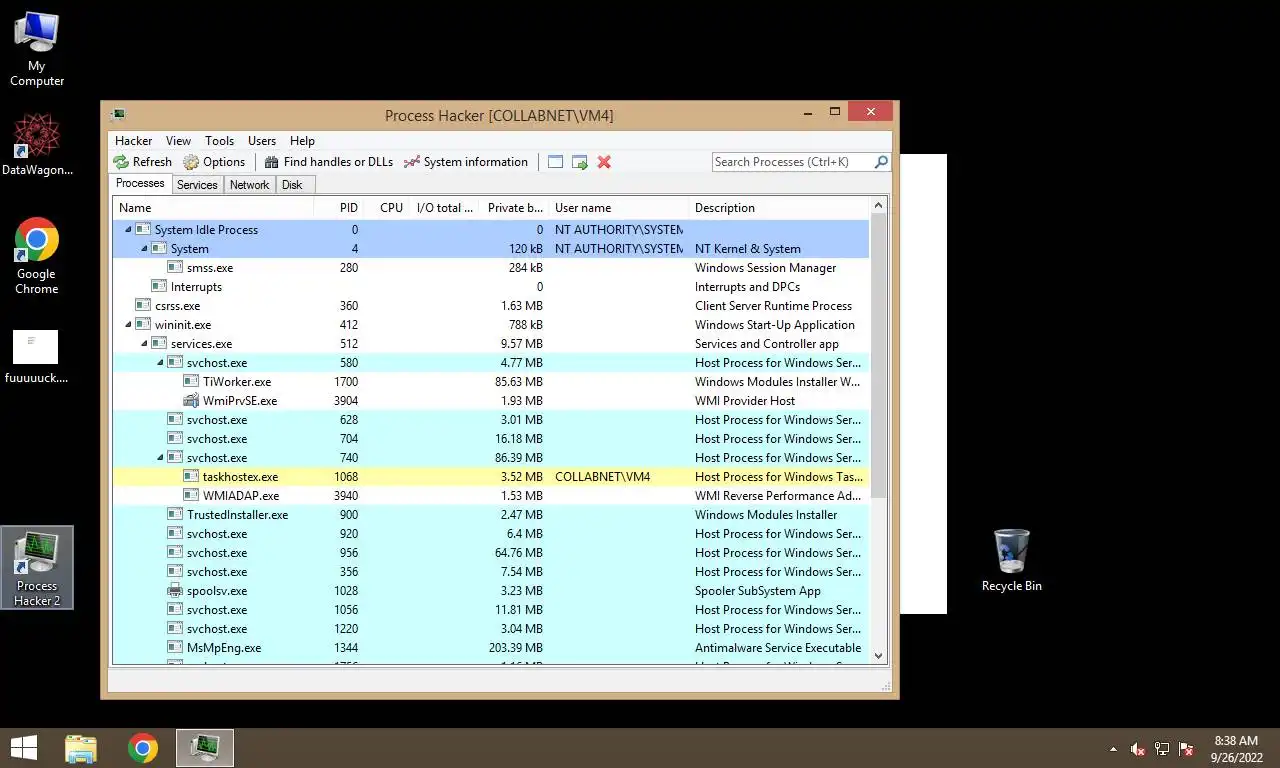This screenshot has height=768, width=1280.
Task: Sort by I/O total column header
Action: click(444, 208)
